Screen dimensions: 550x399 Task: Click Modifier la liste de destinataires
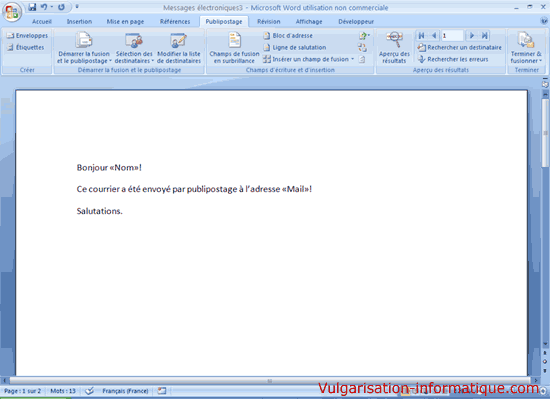tap(179, 48)
